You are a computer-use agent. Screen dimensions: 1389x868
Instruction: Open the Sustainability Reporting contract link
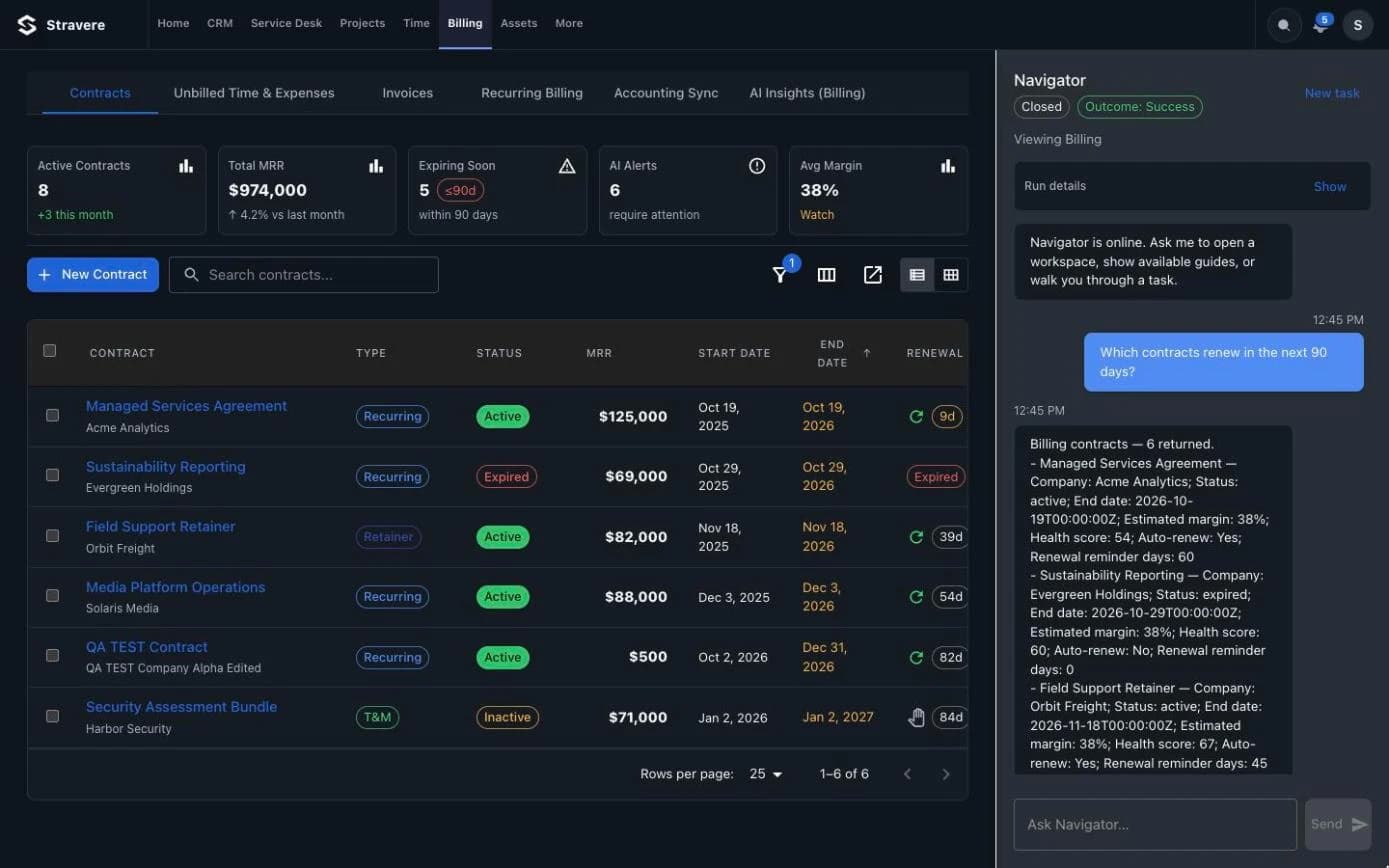click(166, 467)
